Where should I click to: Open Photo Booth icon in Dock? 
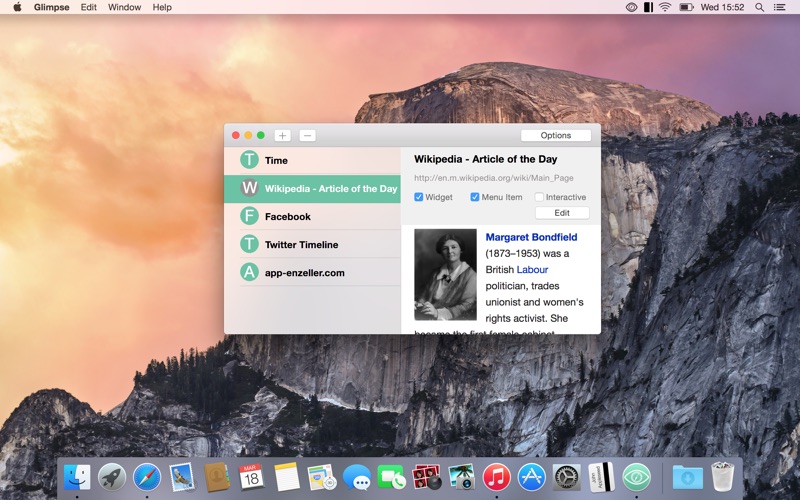point(427,478)
